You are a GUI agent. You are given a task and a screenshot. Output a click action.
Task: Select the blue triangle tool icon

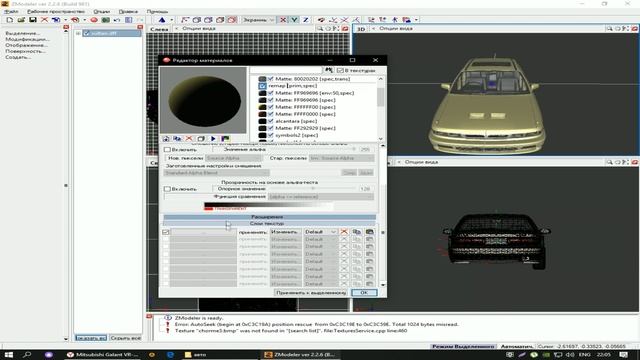tap(162, 20)
